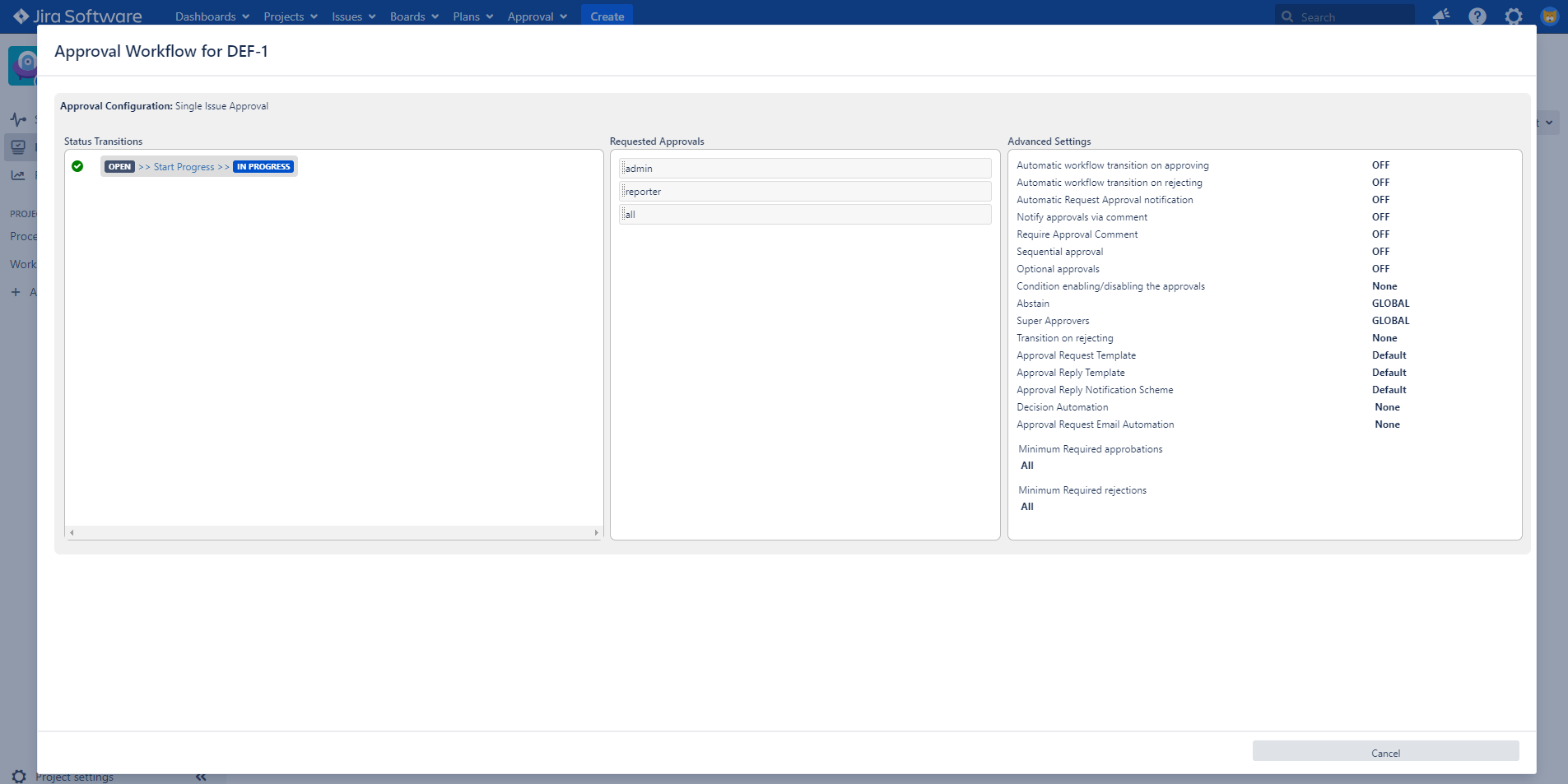Select the reporter approver row
1568x784 pixels.
click(805, 191)
